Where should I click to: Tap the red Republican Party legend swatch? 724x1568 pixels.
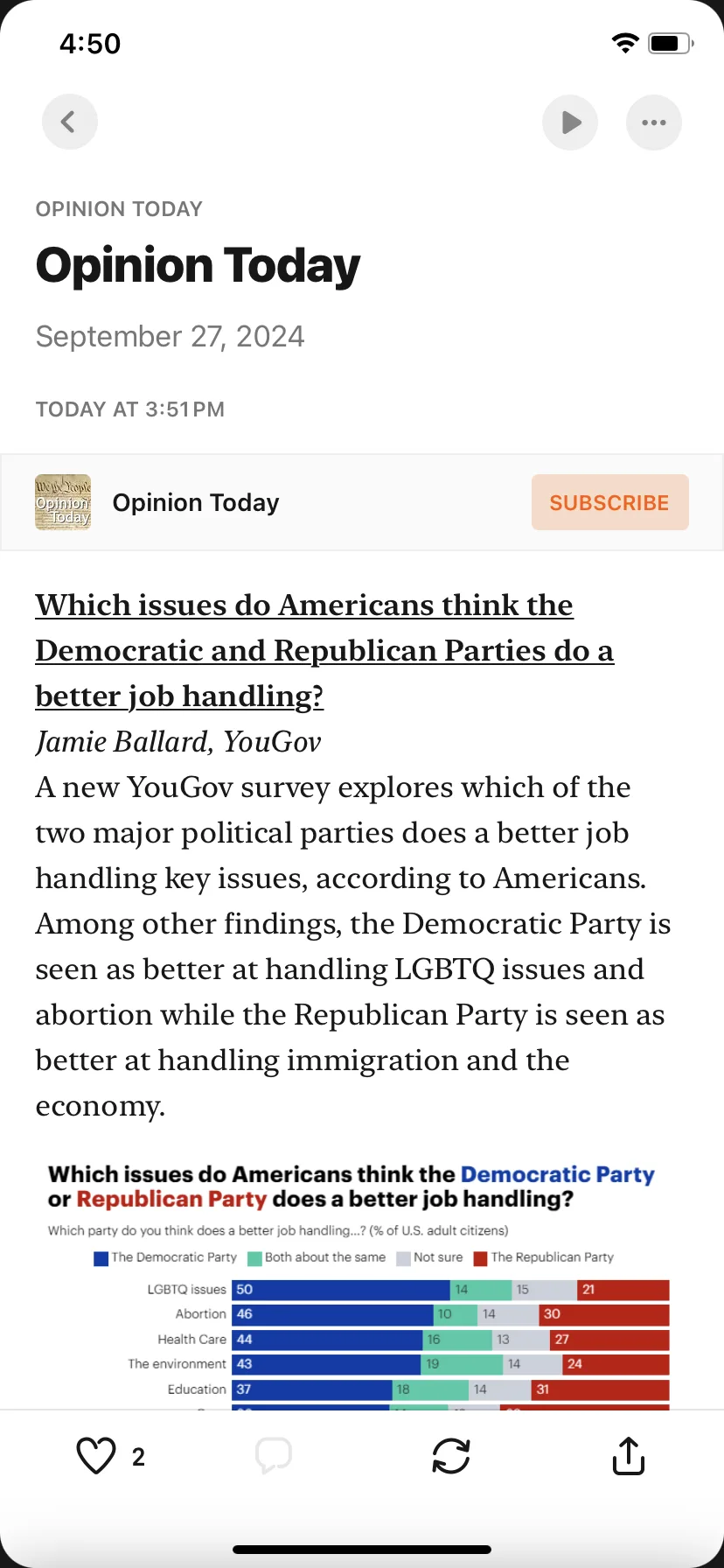[480, 1258]
